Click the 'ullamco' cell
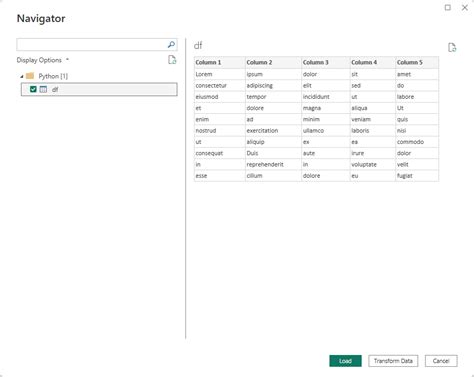474x377 pixels. (326, 131)
